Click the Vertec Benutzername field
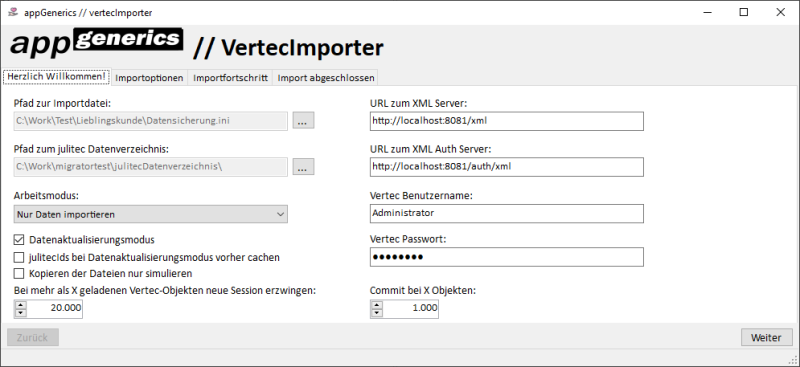This screenshot has width=800, height=367. coord(507,213)
